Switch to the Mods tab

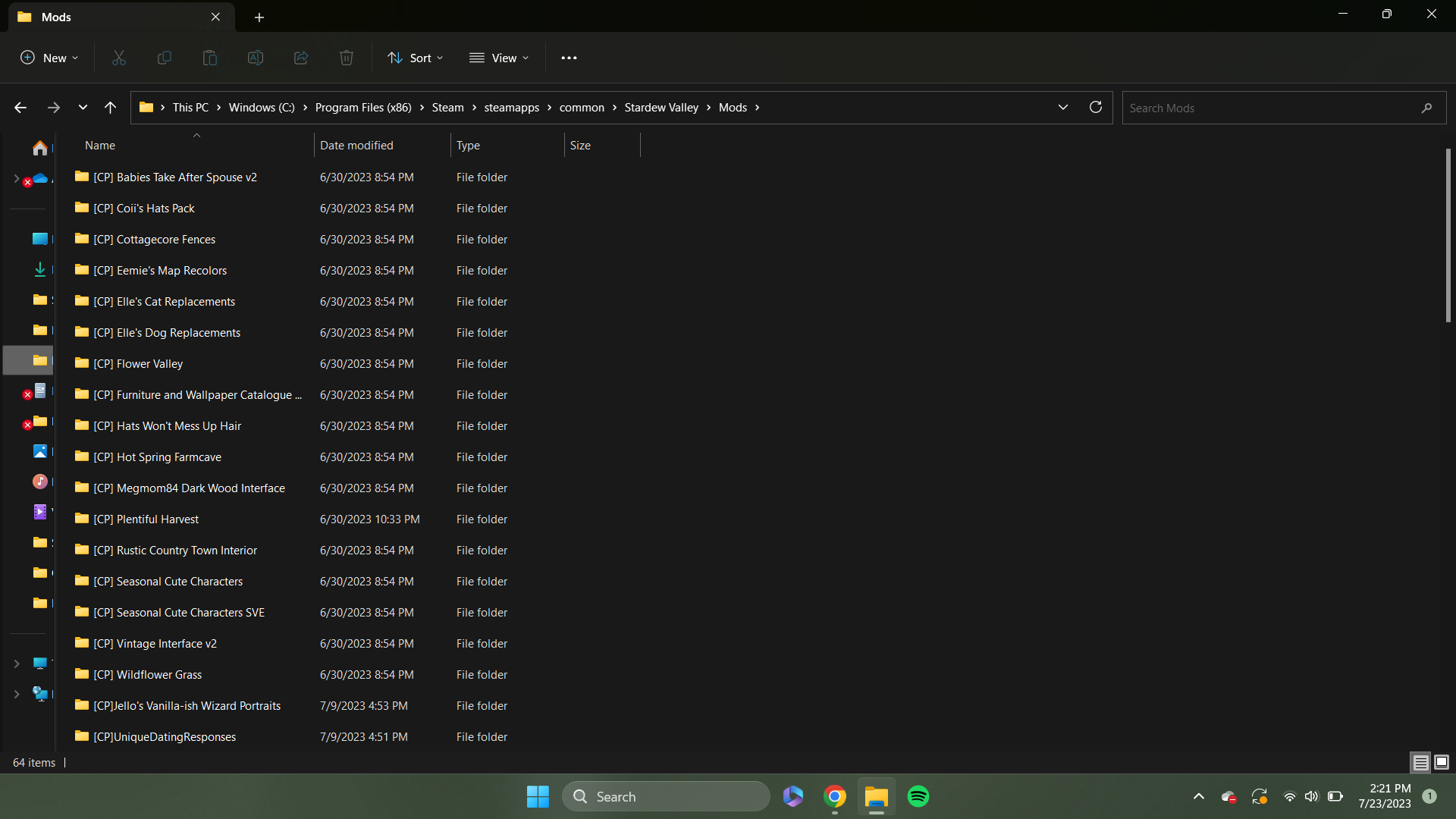pyautogui.click(x=106, y=17)
